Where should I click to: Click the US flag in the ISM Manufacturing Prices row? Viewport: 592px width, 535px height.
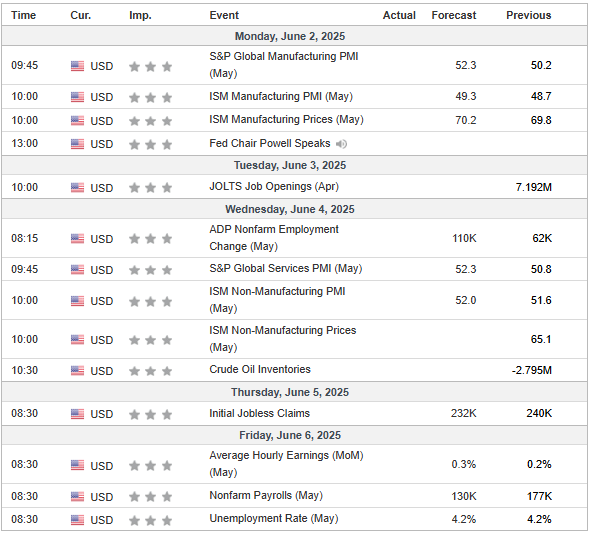point(77,121)
